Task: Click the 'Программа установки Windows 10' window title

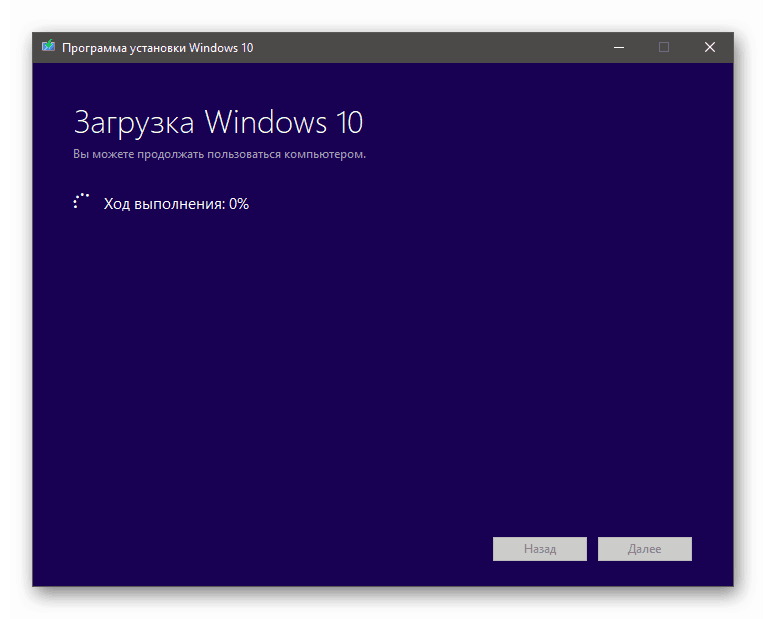Action: (157, 48)
